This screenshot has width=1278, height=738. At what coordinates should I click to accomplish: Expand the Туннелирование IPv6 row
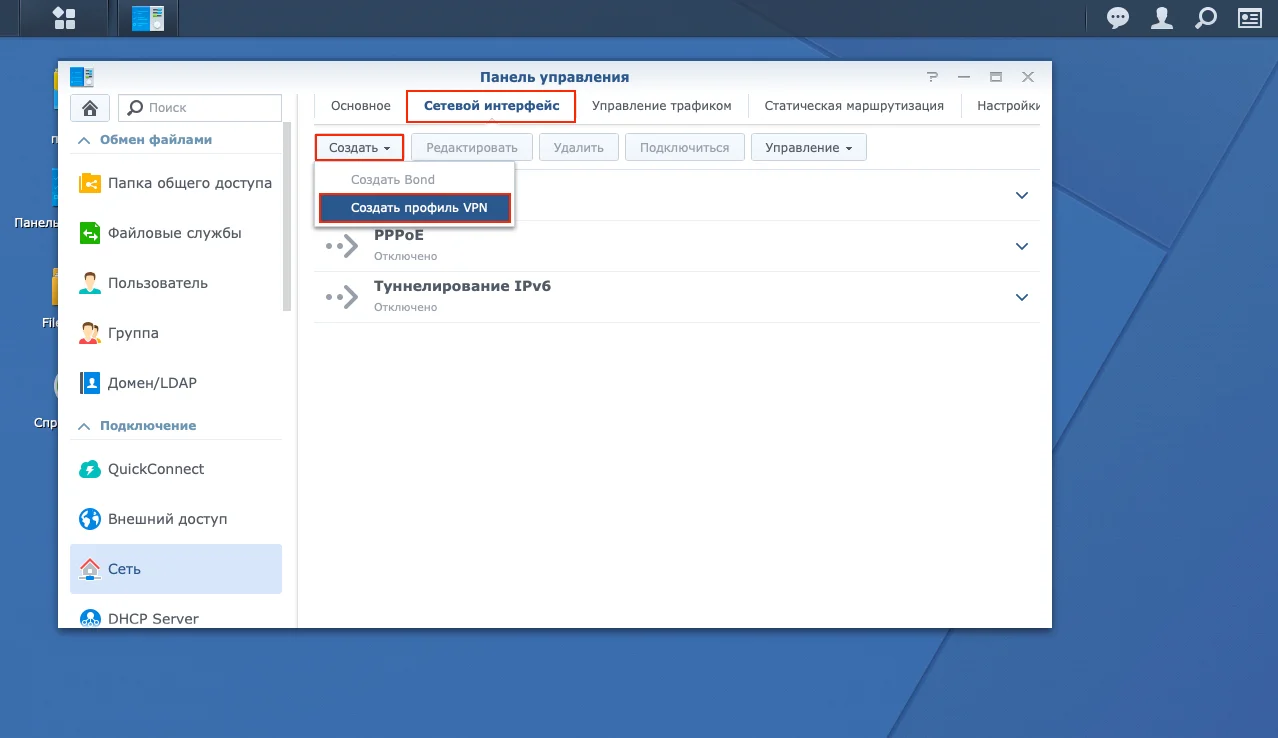[x=1021, y=297]
